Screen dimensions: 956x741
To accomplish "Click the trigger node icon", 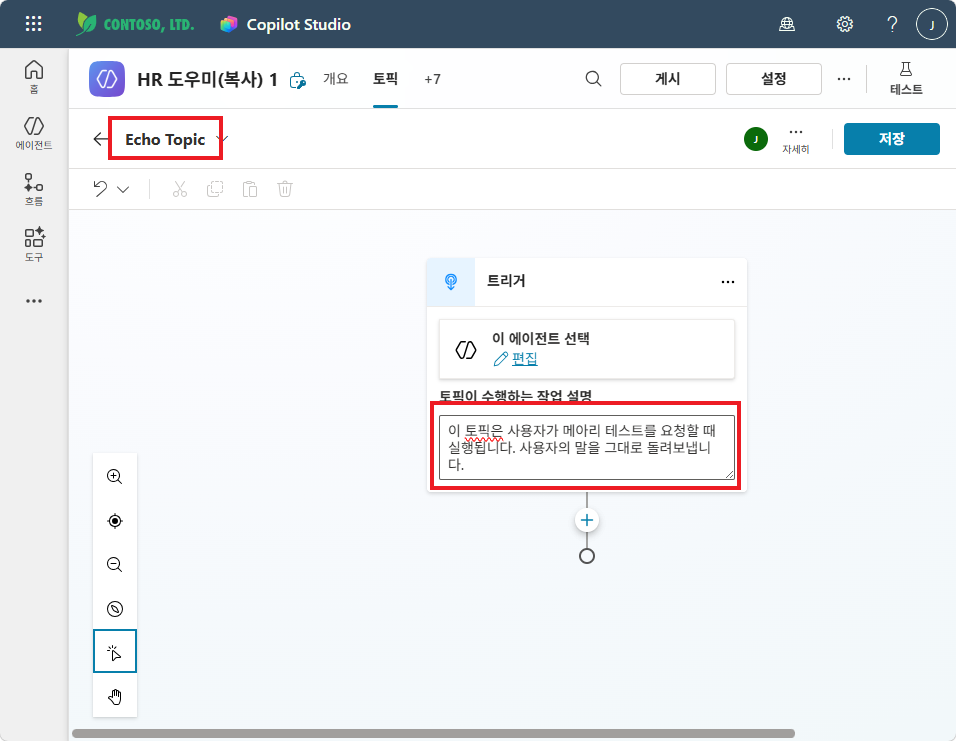I will [451, 282].
